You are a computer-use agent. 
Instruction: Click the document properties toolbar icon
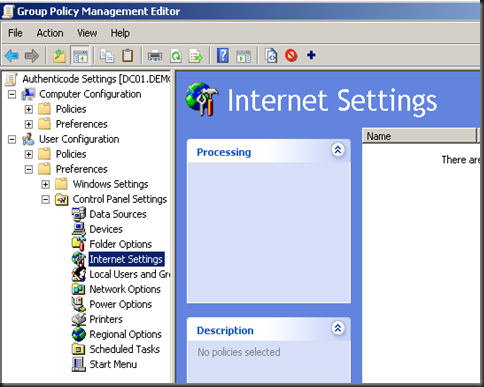pyautogui.click(x=271, y=56)
